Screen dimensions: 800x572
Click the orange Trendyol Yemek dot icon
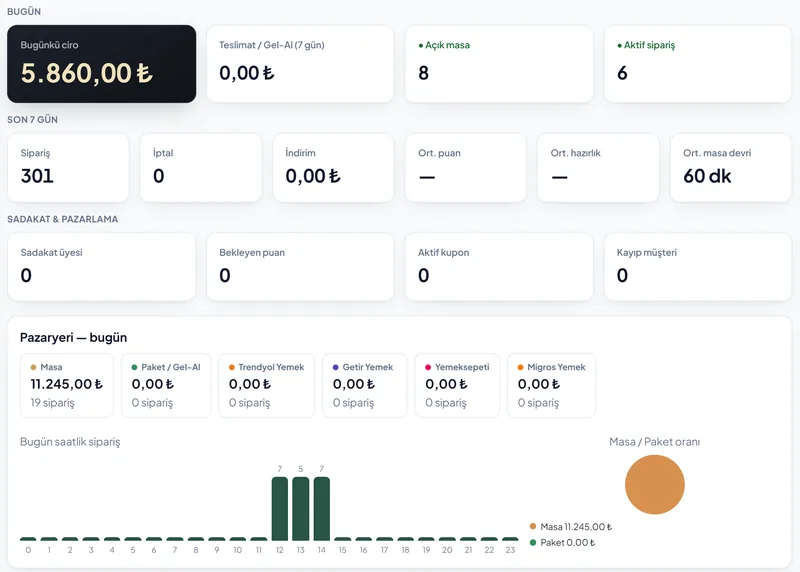pos(232,367)
